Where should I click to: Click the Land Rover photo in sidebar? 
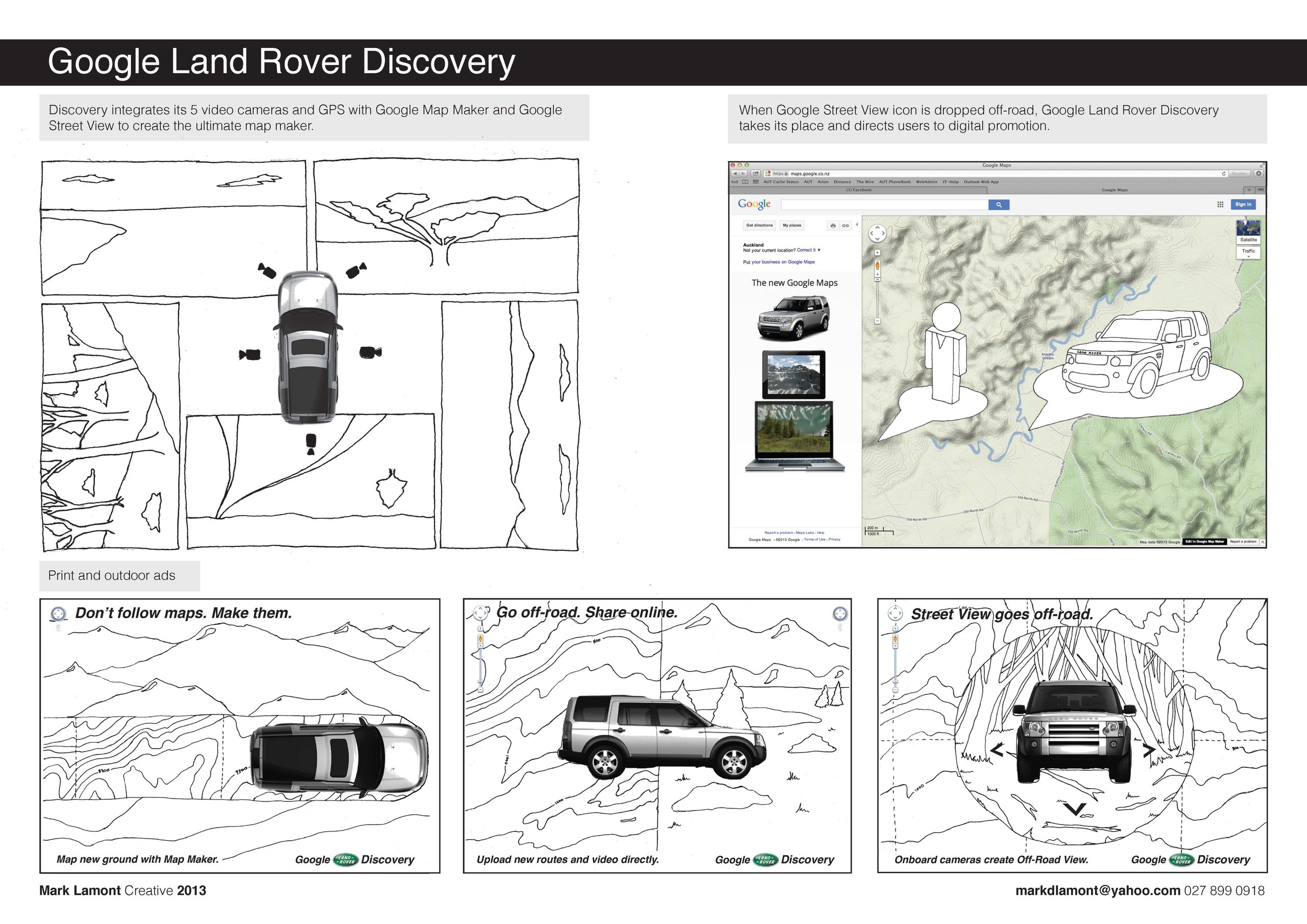[793, 318]
